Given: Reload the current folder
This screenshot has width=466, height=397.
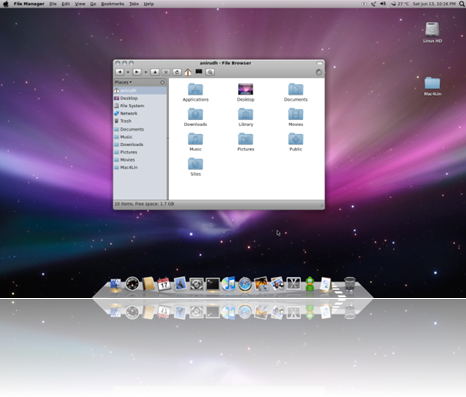Looking at the screenshot, I should click(177, 72).
